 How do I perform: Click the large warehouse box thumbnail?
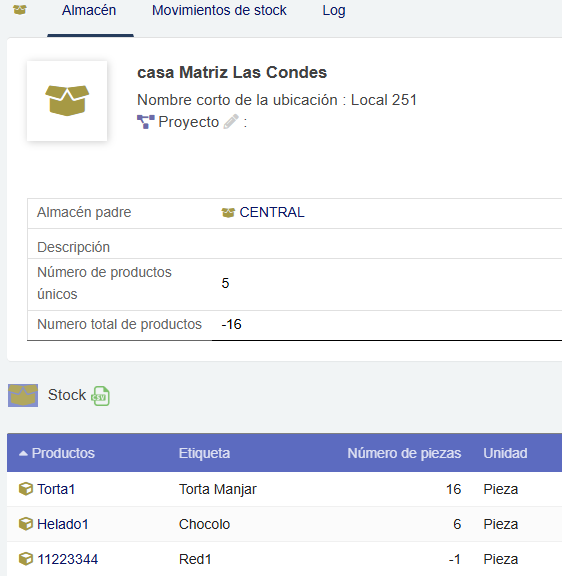[67, 101]
